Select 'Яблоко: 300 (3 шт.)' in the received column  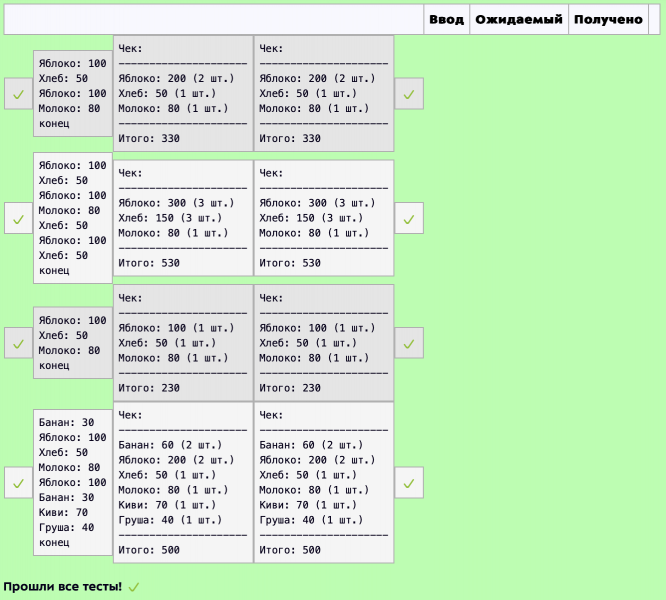pos(317,203)
